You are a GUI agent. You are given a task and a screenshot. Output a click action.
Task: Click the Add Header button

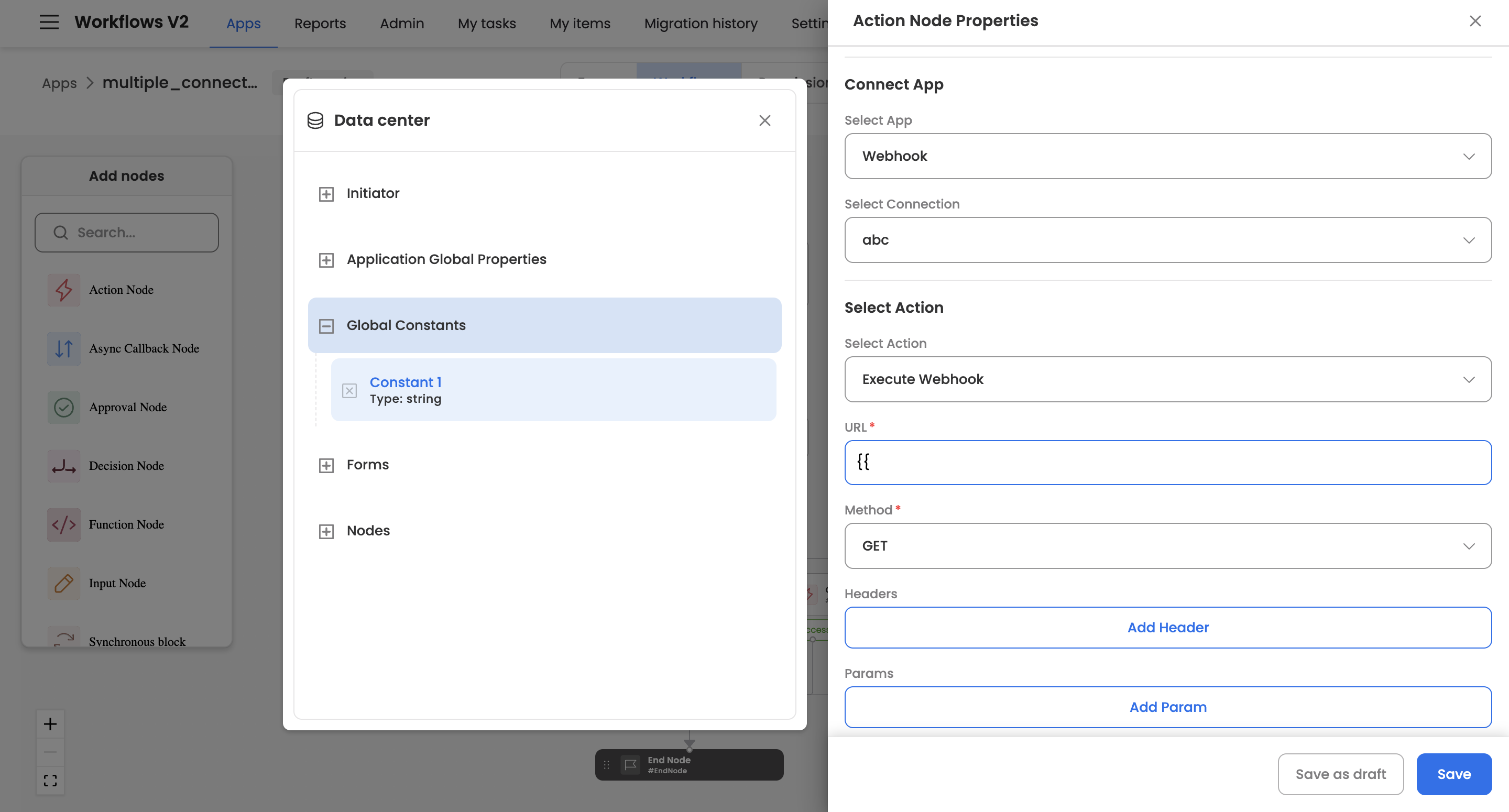click(1167, 627)
